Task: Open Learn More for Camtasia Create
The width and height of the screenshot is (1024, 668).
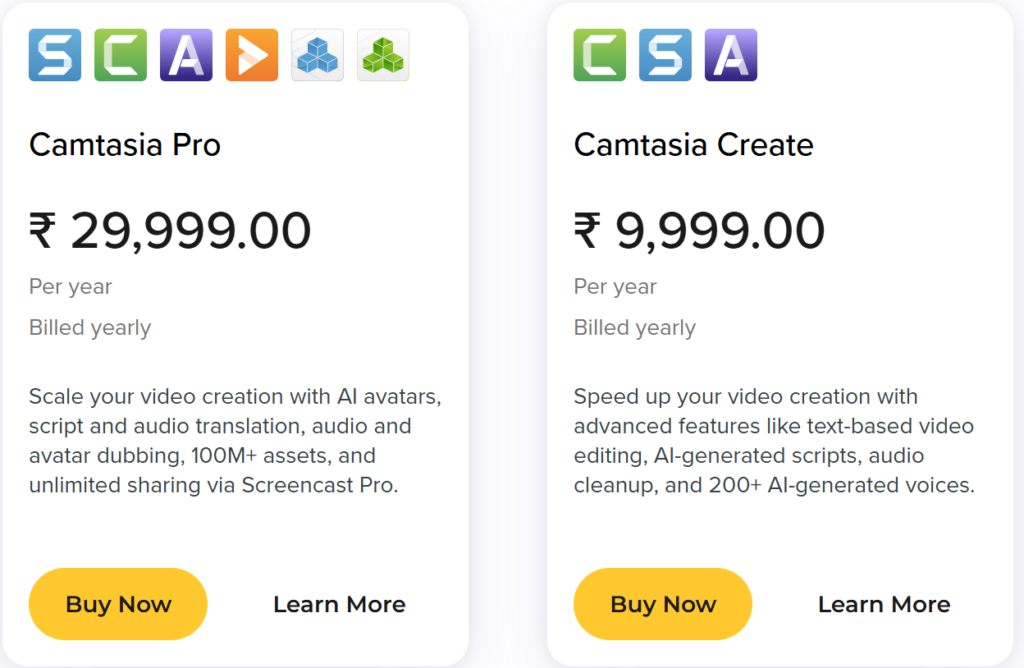Action: pos(884,604)
